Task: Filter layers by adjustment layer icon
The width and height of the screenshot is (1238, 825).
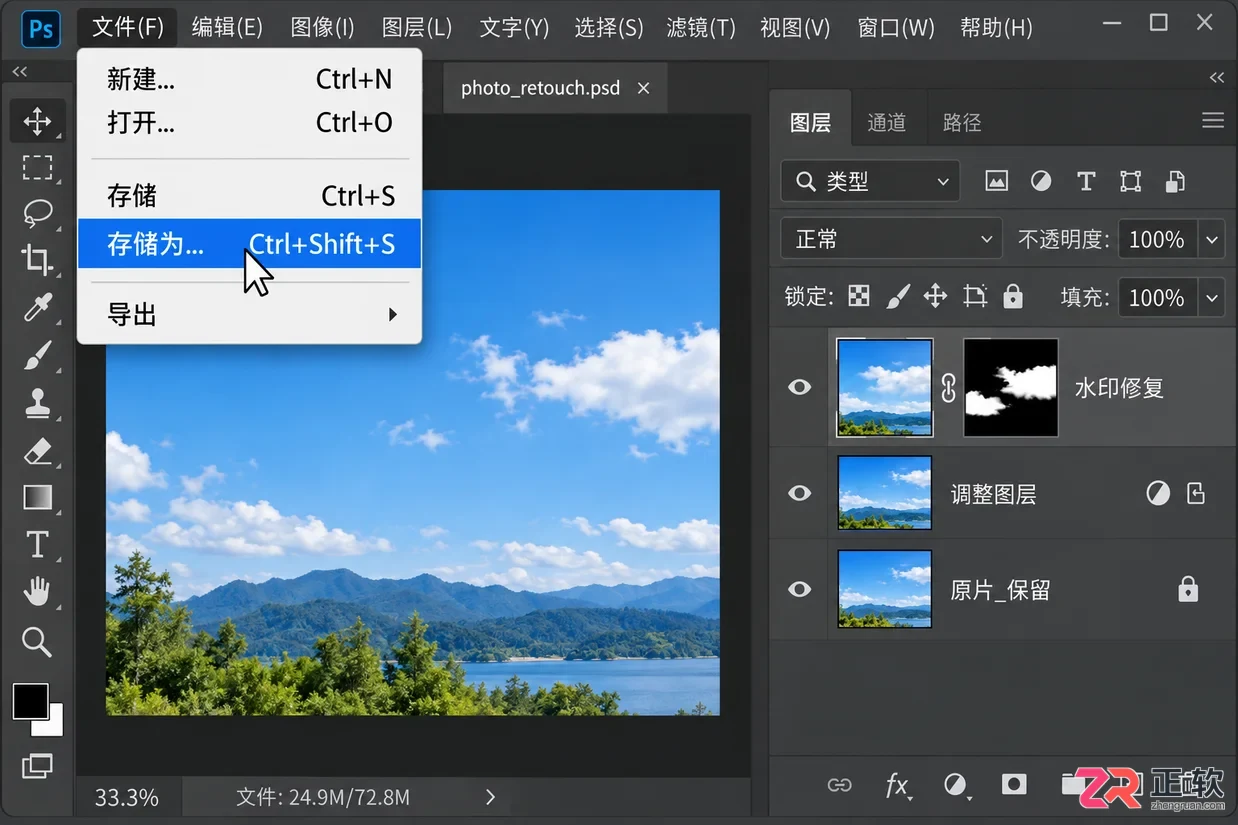Action: [1041, 181]
